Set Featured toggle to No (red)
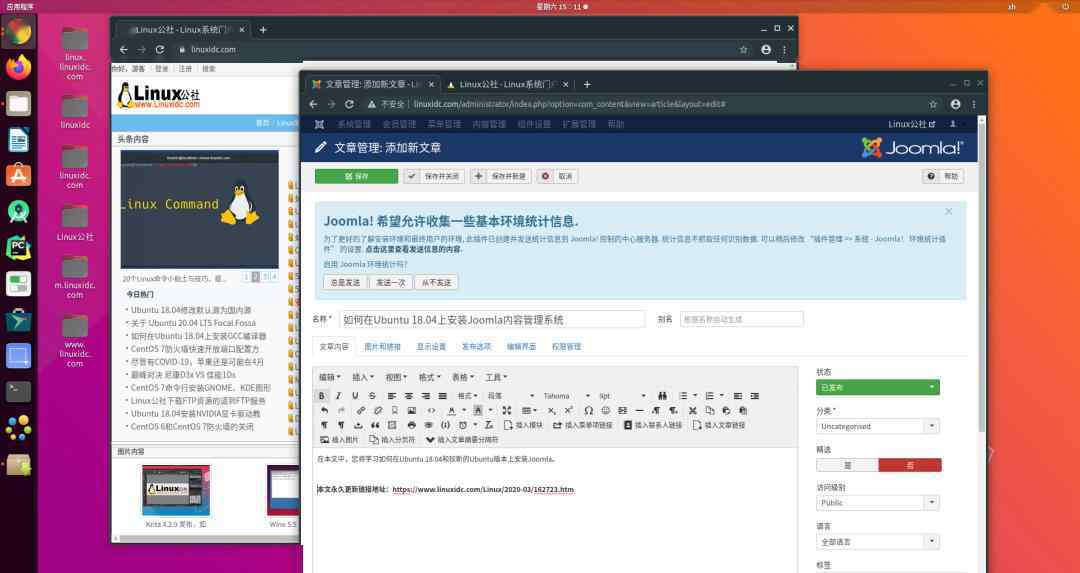 [x=910, y=465]
